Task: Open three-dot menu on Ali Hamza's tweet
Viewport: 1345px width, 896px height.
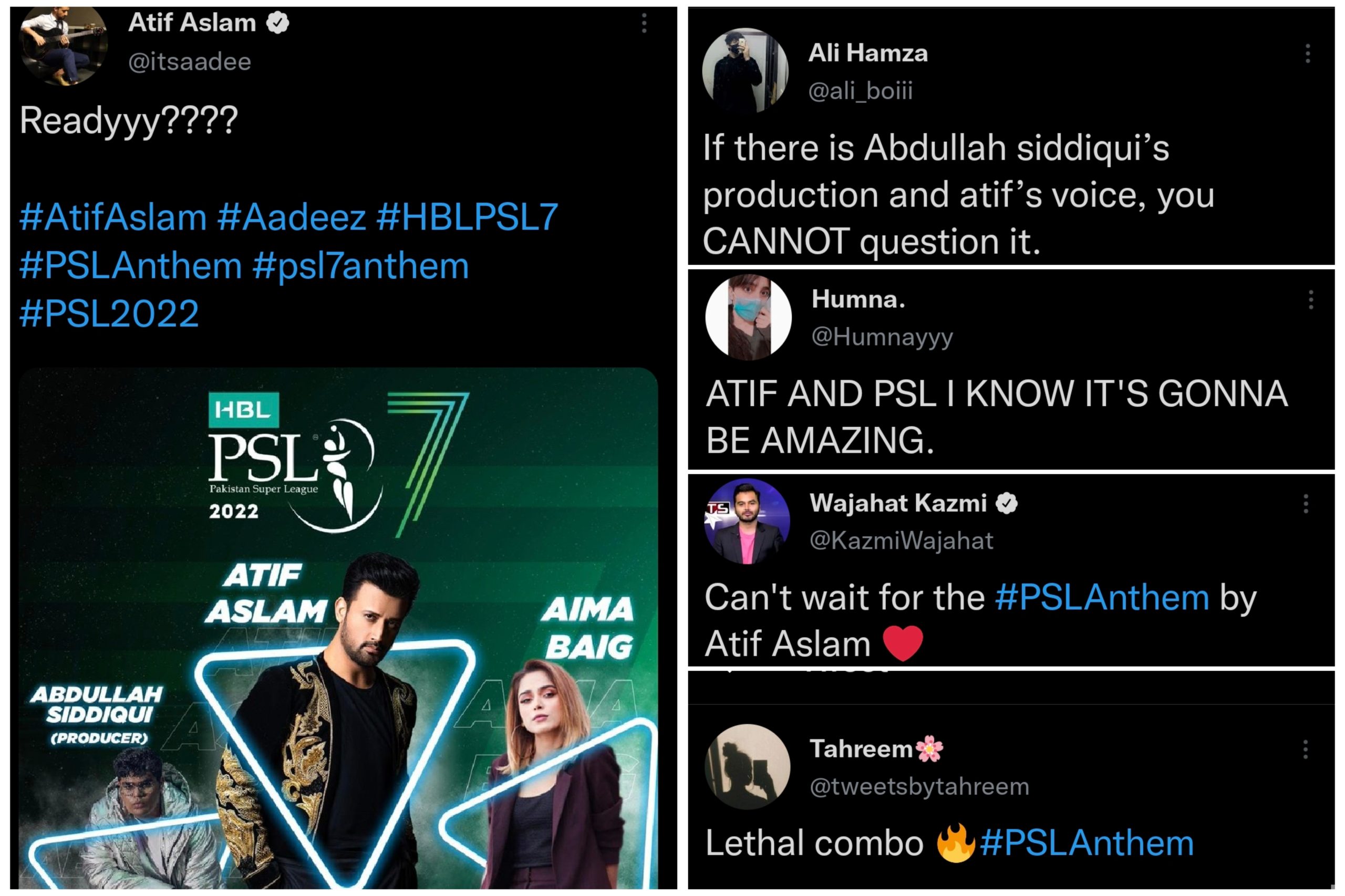Action: coord(1307,53)
